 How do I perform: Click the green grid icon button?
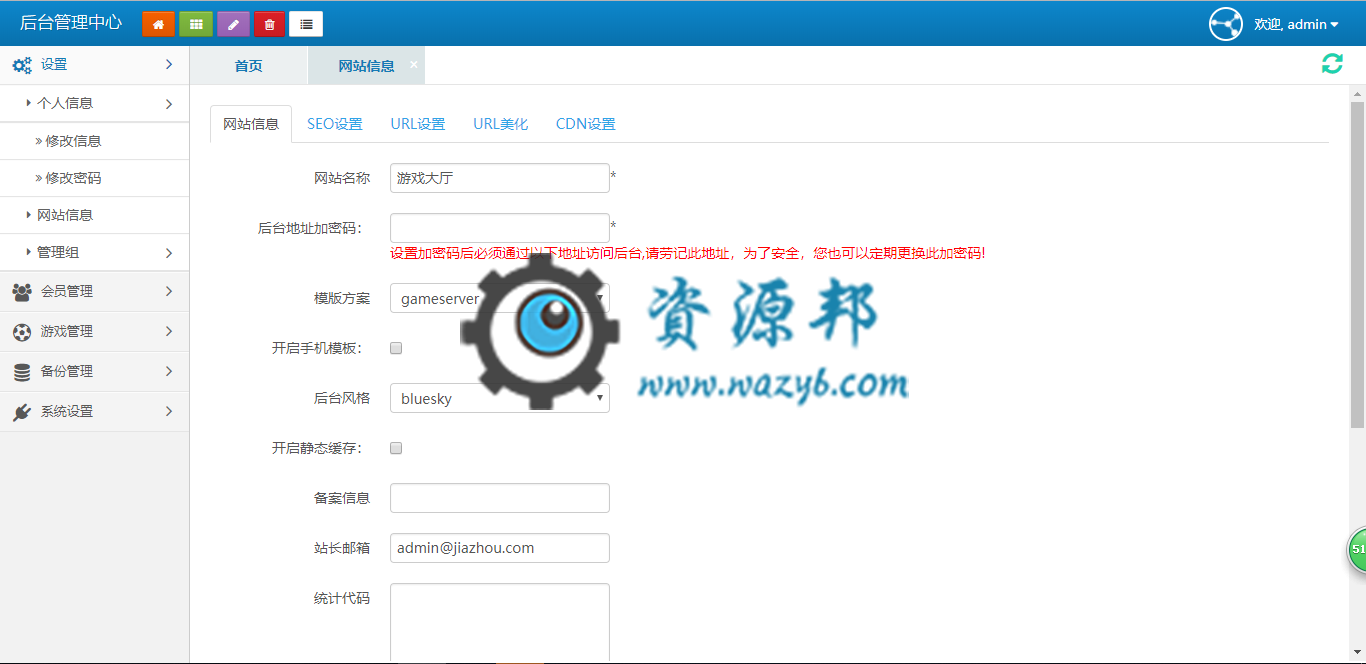(196, 24)
